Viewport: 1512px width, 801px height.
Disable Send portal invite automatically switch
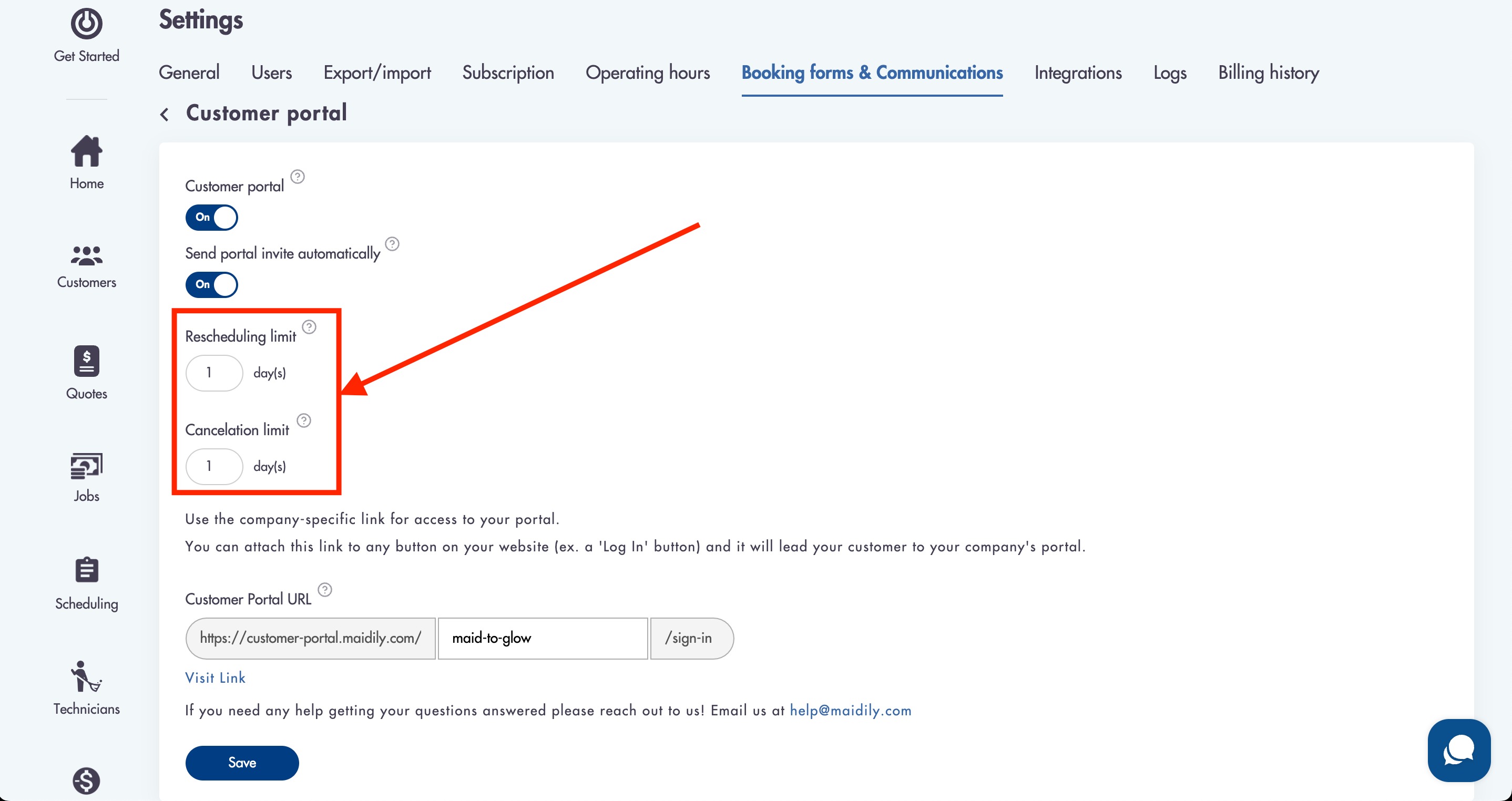pyautogui.click(x=212, y=284)
